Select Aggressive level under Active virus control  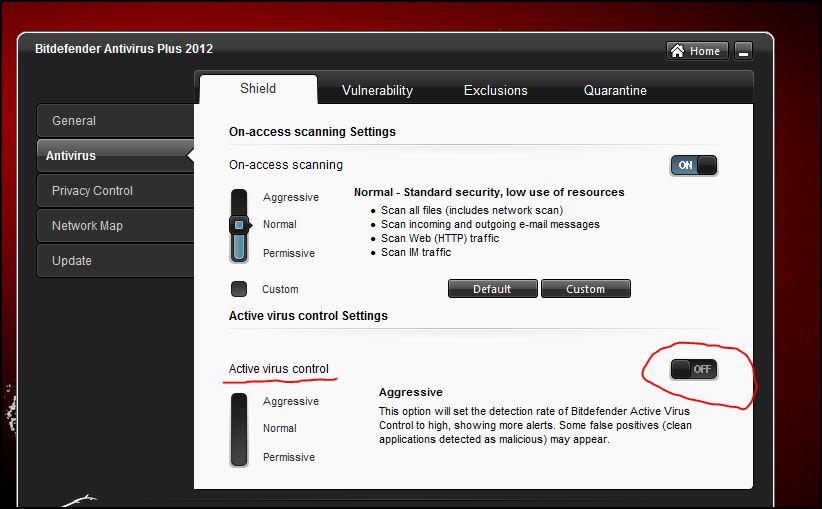click(291, 401)
